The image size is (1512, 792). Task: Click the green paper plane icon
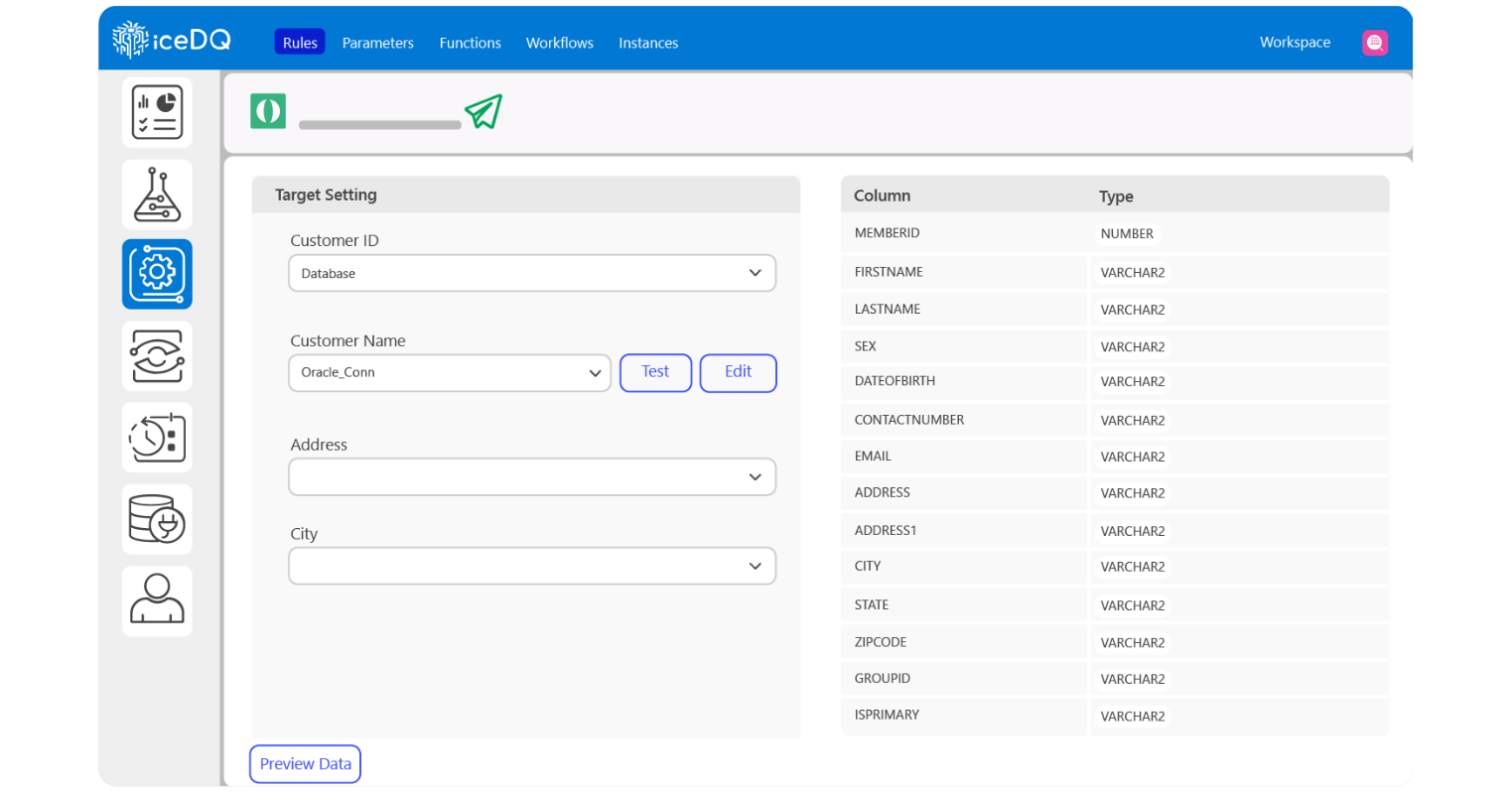[x=483, y=111]
